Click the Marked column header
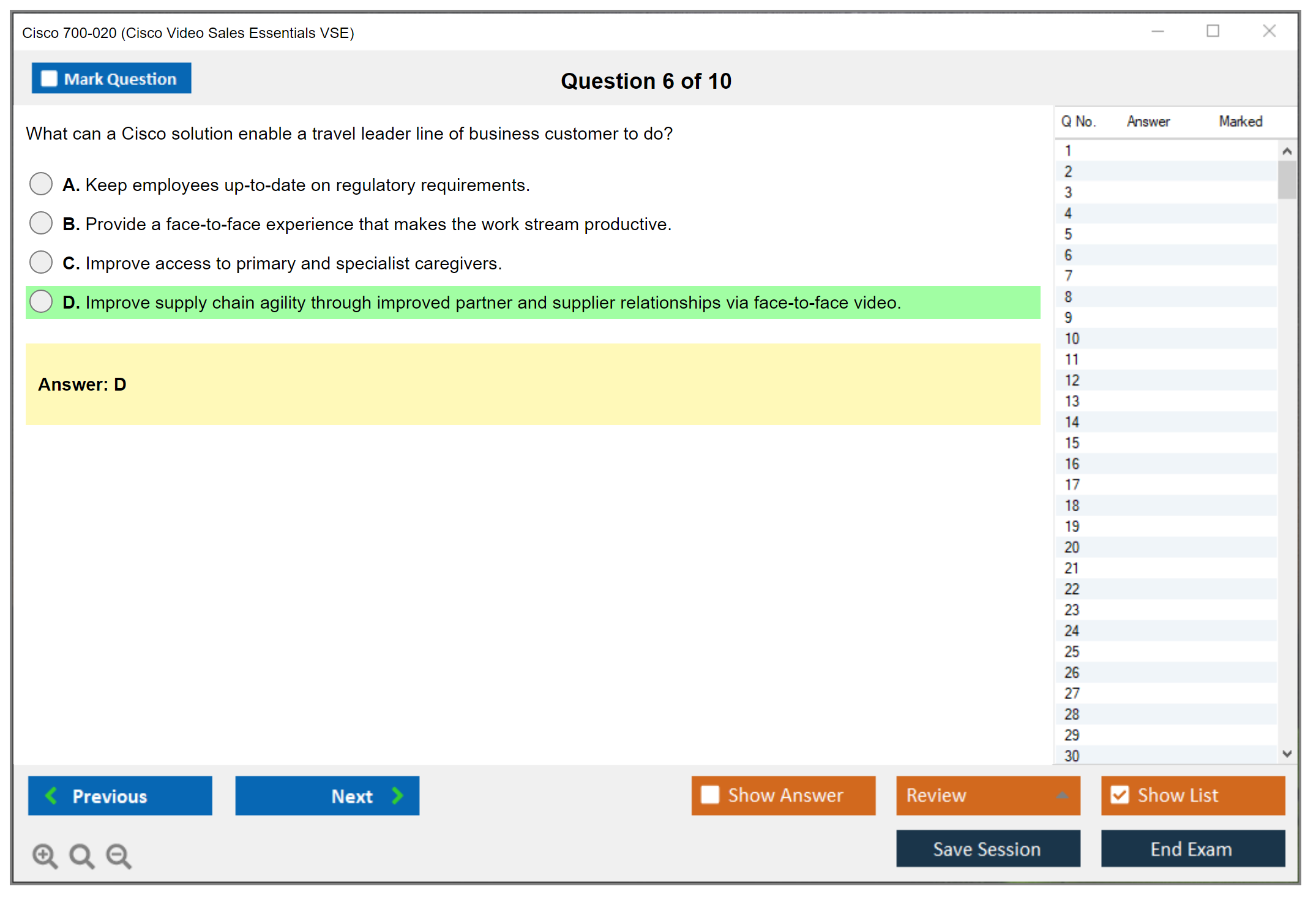Screen dimensions: 1316x900 (x=1240, y=121)
